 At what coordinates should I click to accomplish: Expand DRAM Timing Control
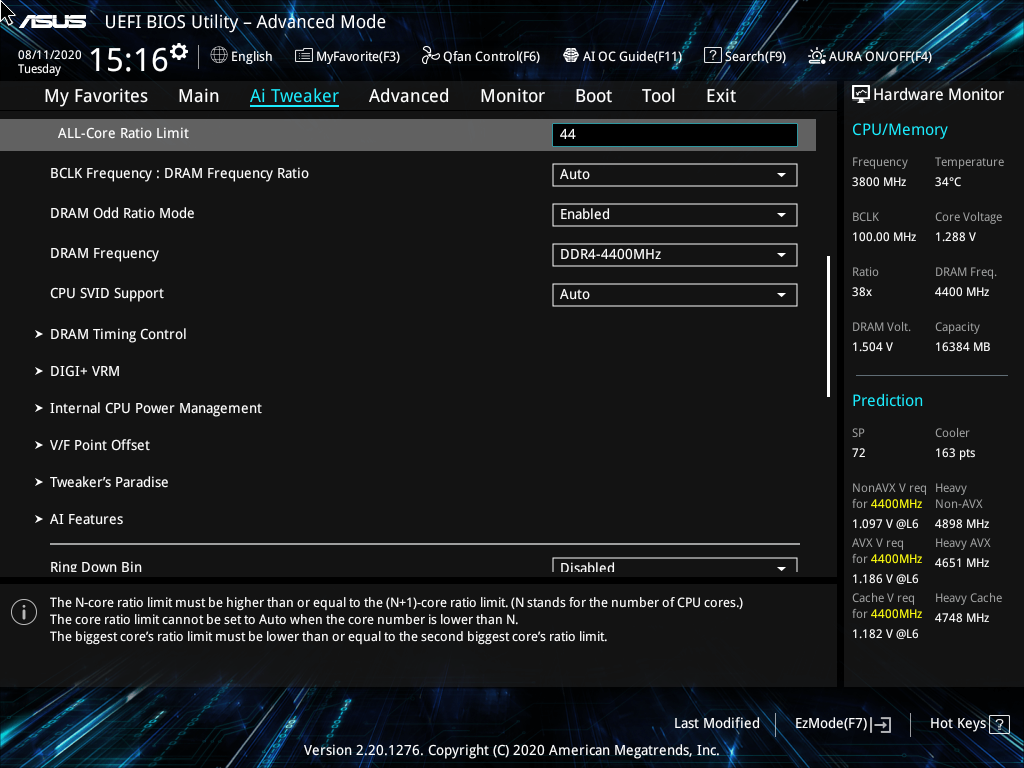(x=117, y=334)
